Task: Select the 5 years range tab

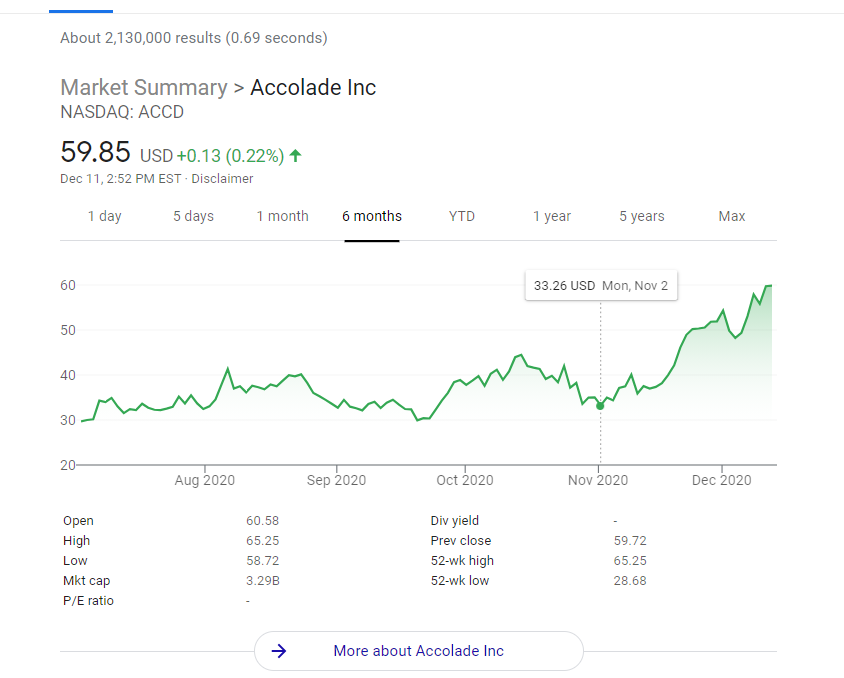Action: pyautogui.click(x=642, y=216)
